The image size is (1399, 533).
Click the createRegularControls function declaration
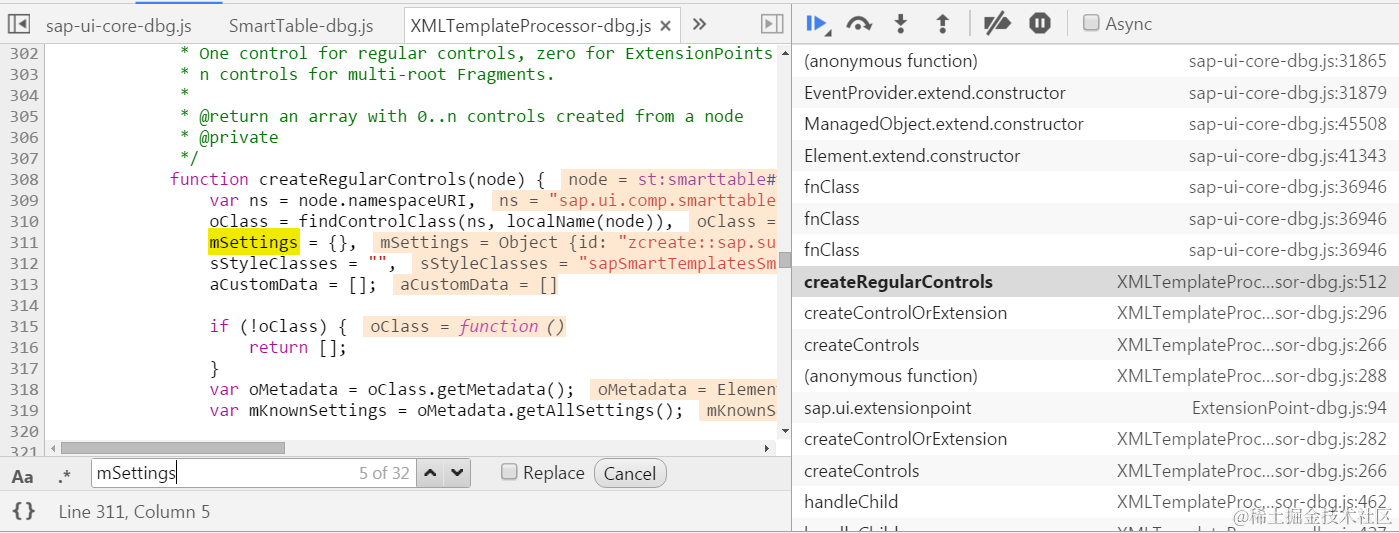tap(357, 179)
